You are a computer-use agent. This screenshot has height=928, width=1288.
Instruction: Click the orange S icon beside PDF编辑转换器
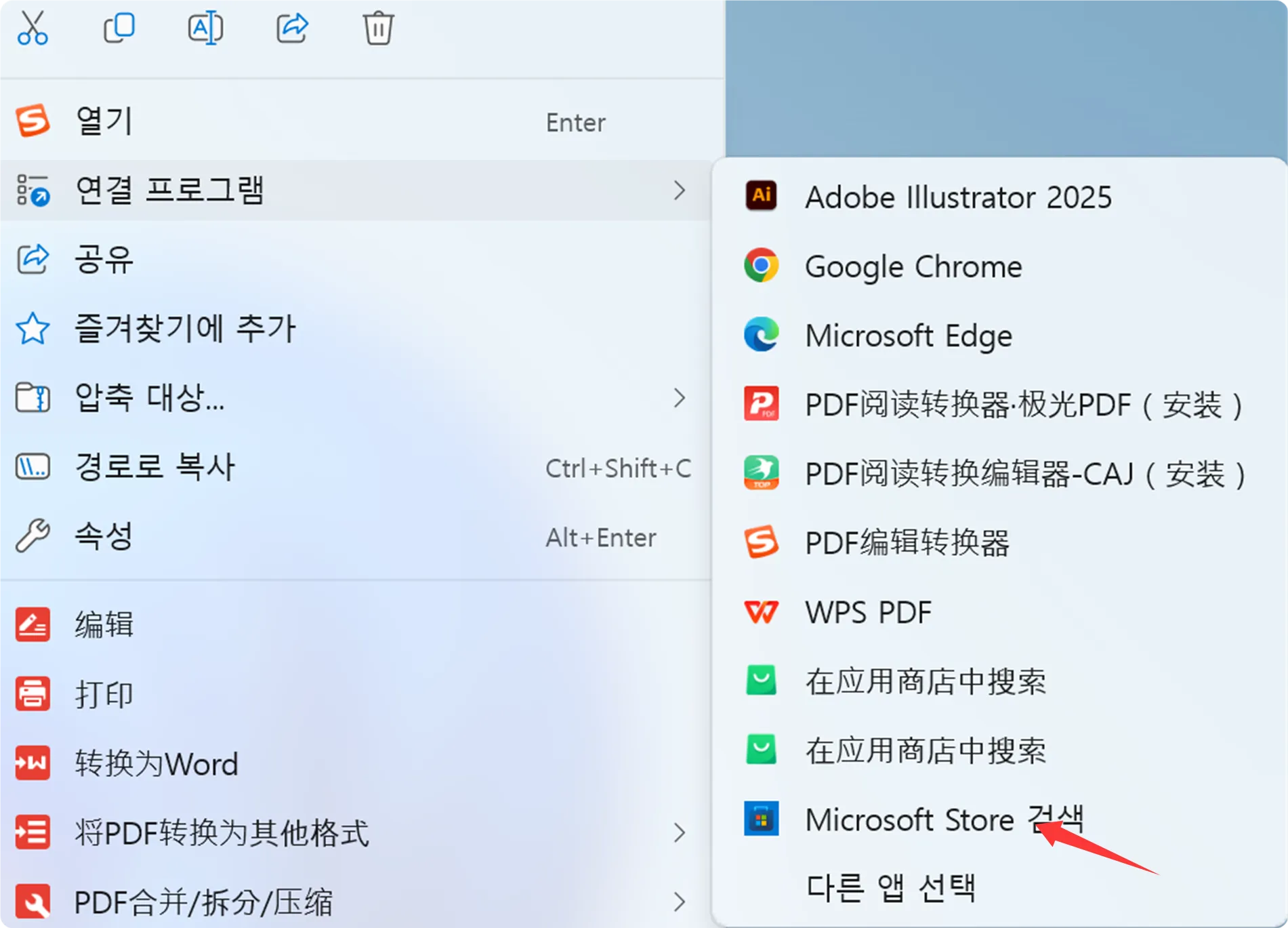point(761,542)
